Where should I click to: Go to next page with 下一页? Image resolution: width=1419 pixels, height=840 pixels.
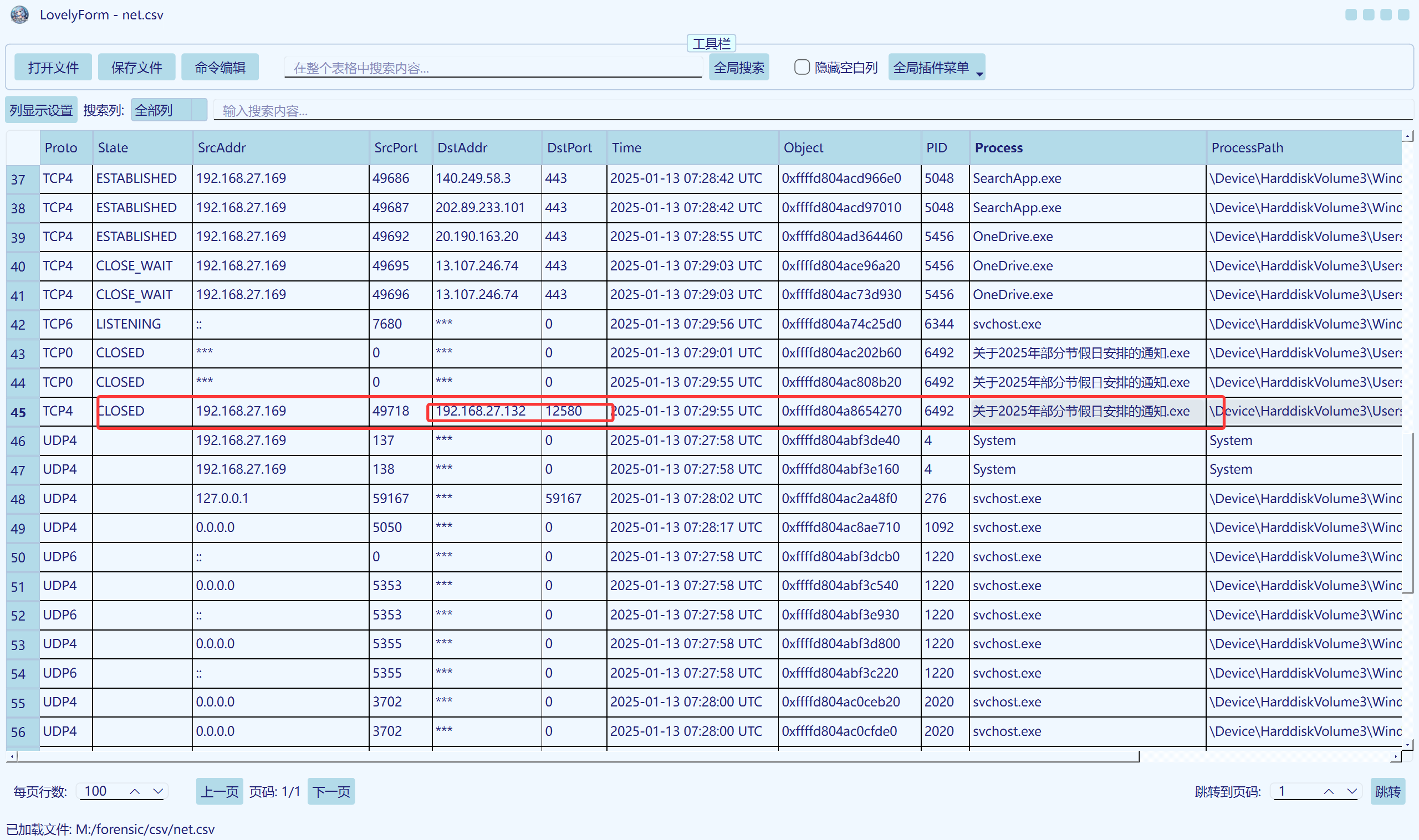pos(331,792)
